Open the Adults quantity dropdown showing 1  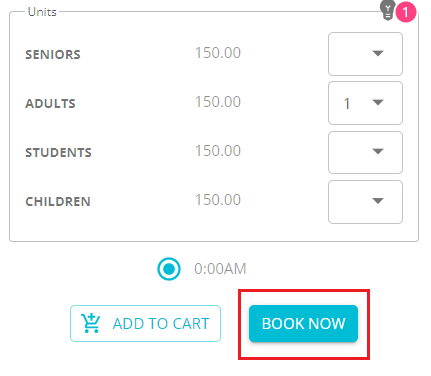pyautogui.click(x=365, y=103)
